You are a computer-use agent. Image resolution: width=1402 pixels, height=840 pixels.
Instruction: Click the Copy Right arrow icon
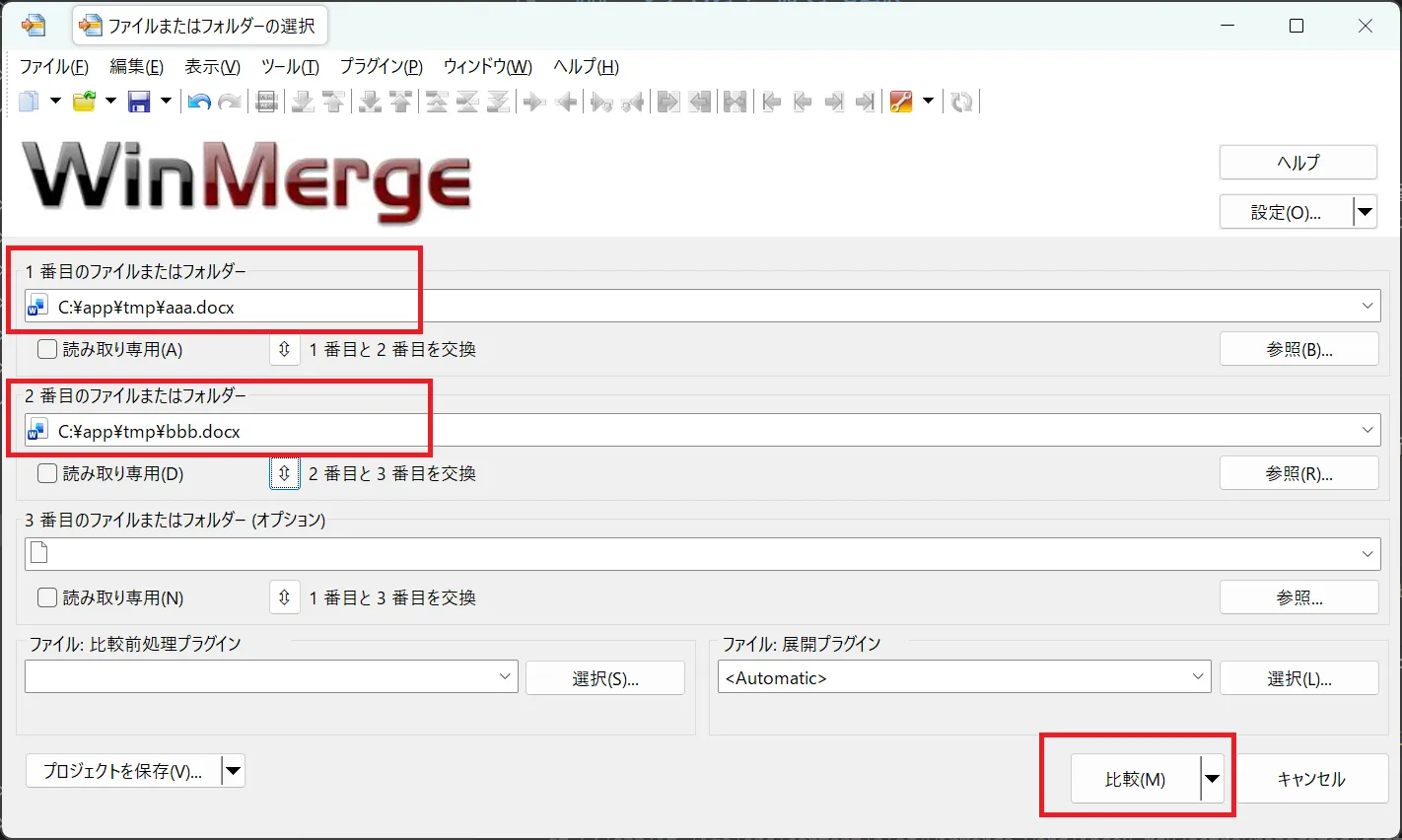click(x=534, y=102)
